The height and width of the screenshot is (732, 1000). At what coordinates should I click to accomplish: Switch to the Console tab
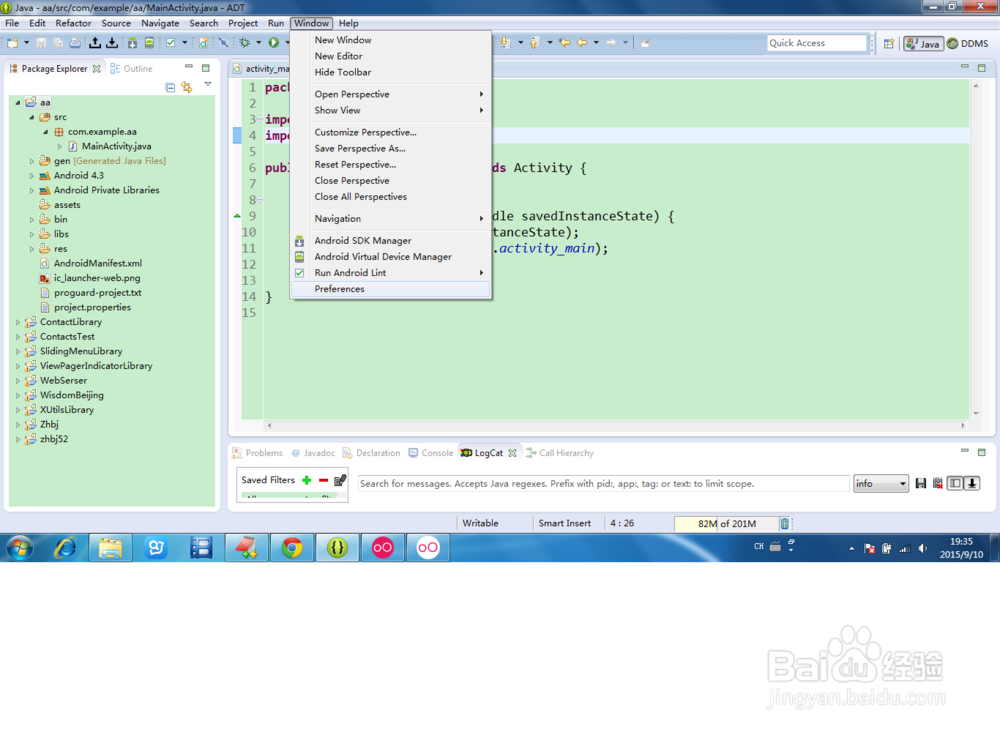coord(430,453)
